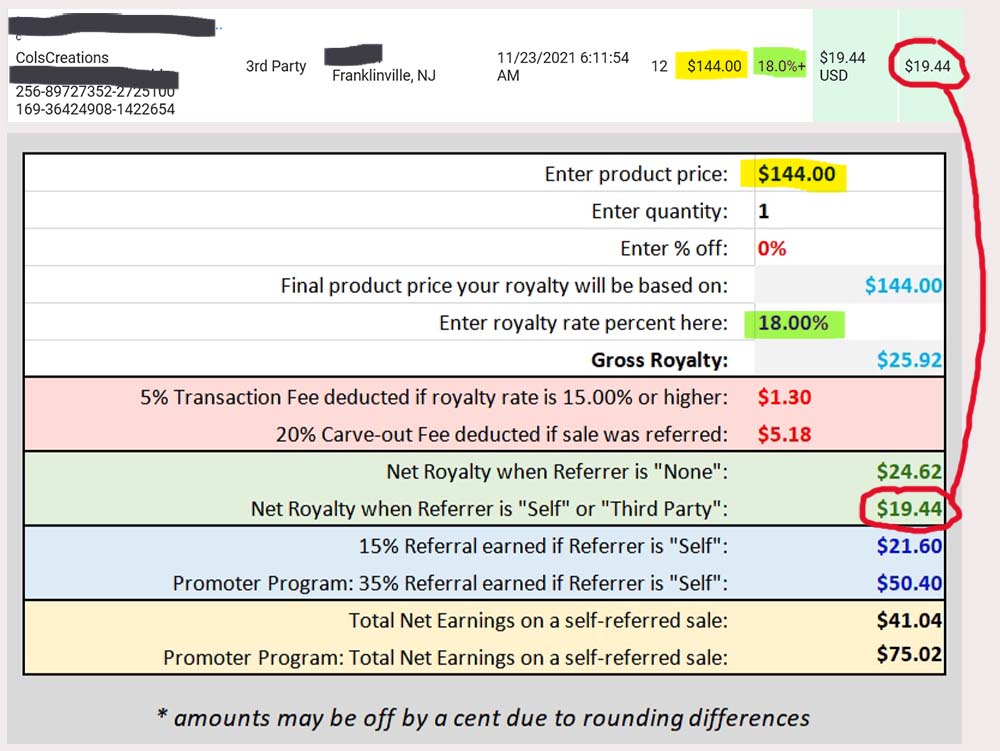The height and width of the screenshot is (751, 1000).
Task: Select the circled $19.44 in the top row
Action: [927, 66]
